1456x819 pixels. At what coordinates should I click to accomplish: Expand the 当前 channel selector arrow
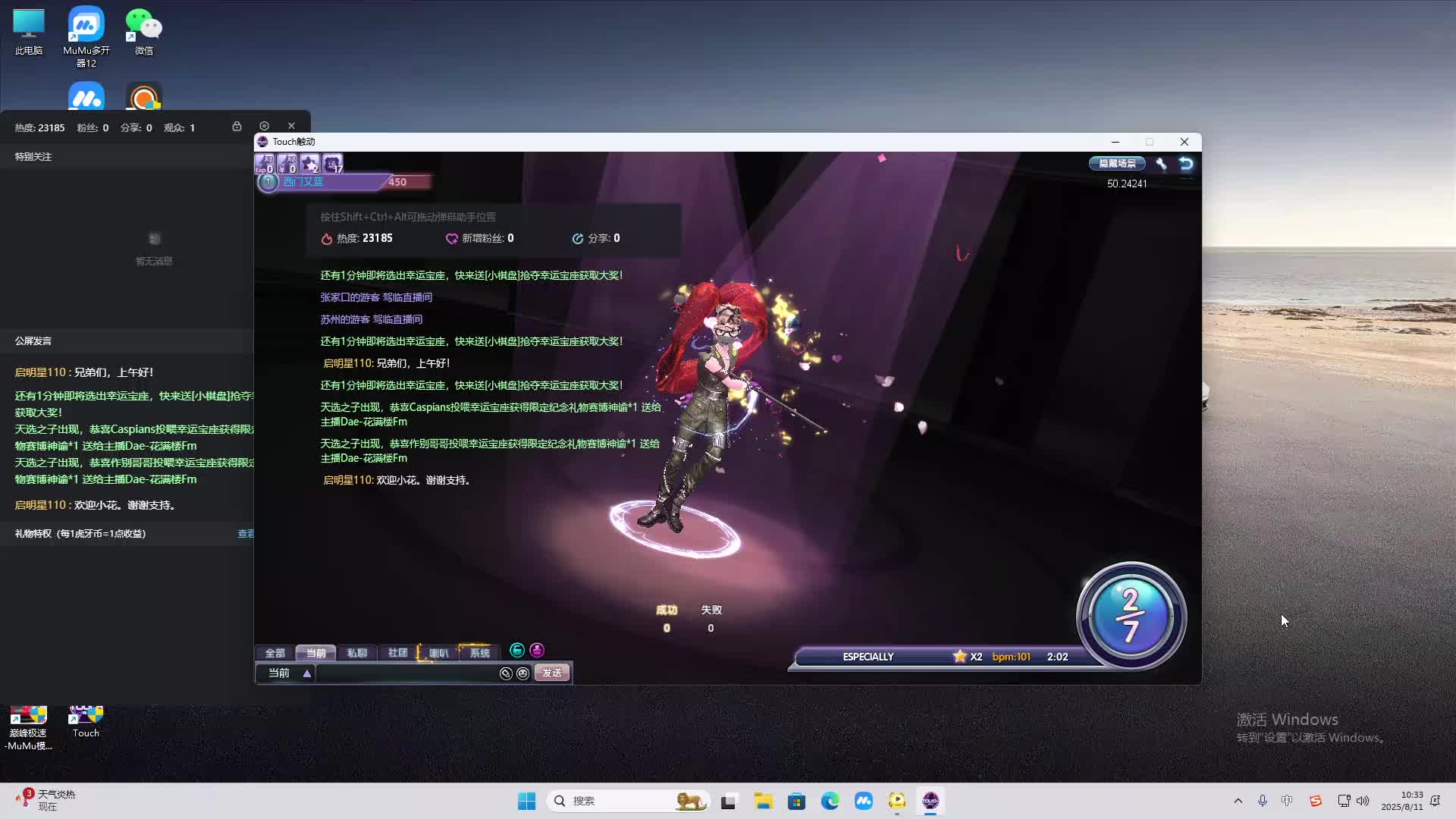tap(306, 673)
